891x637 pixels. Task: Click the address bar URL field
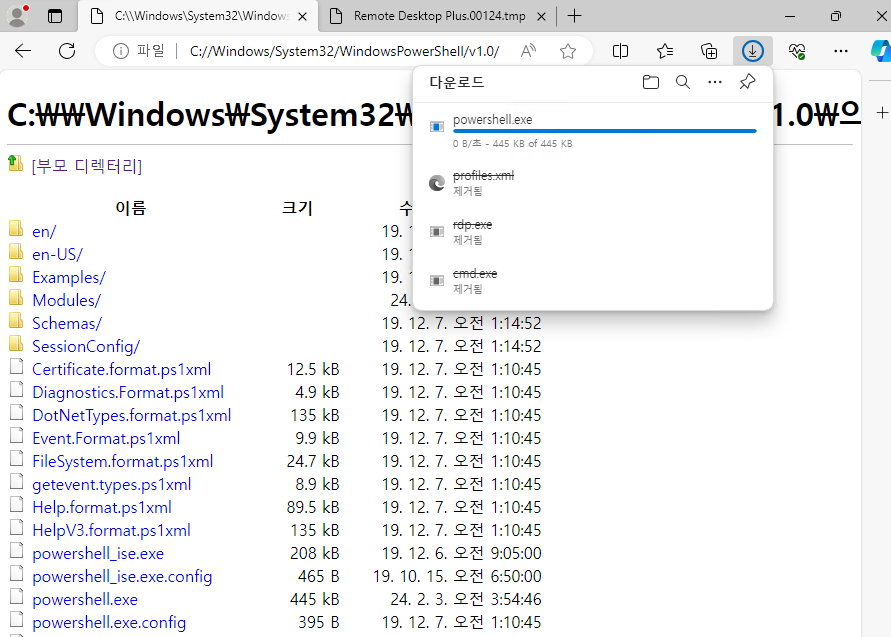click(x=343, y=51)
